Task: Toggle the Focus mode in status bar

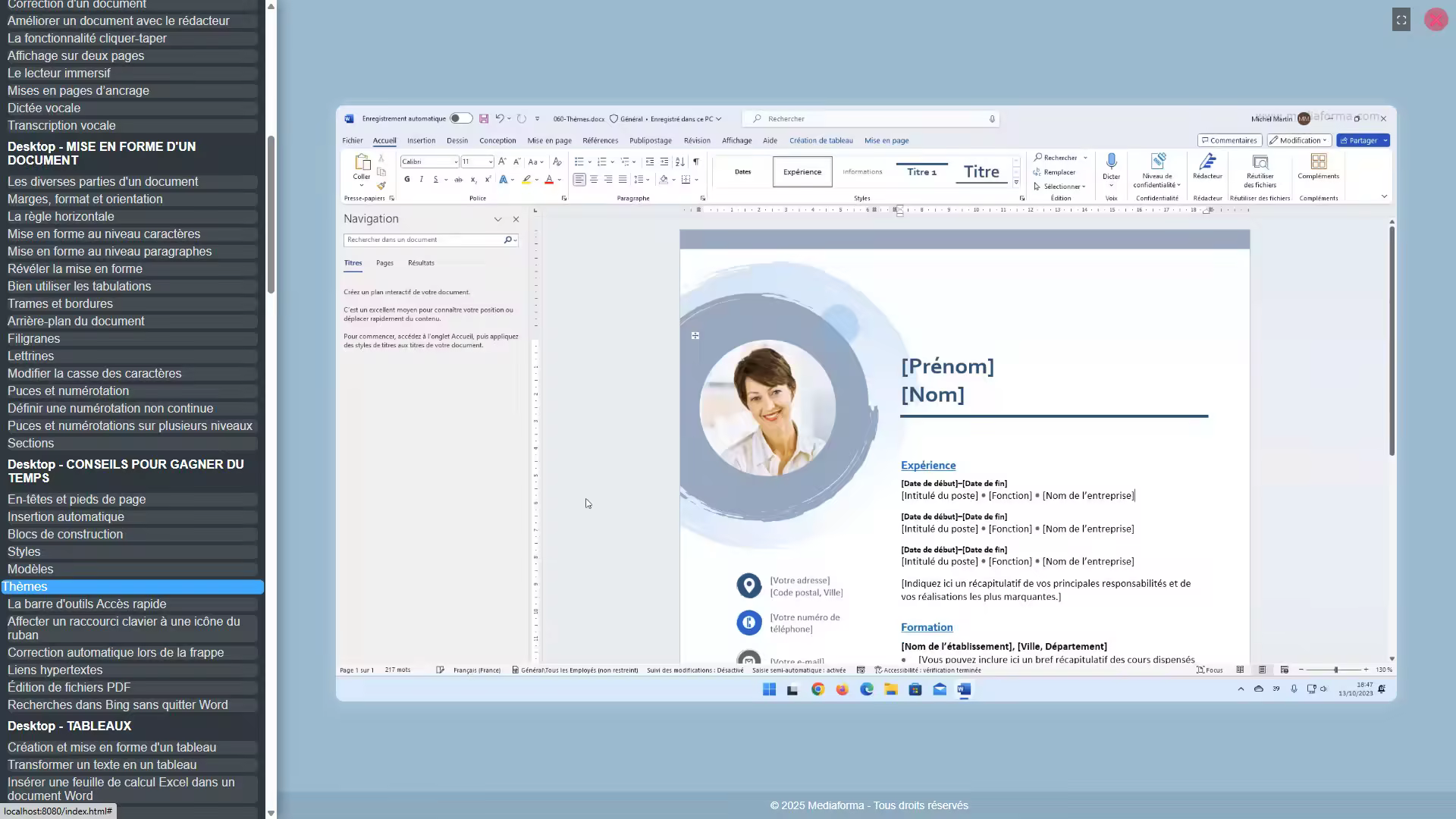Action: click(1210, 670)
